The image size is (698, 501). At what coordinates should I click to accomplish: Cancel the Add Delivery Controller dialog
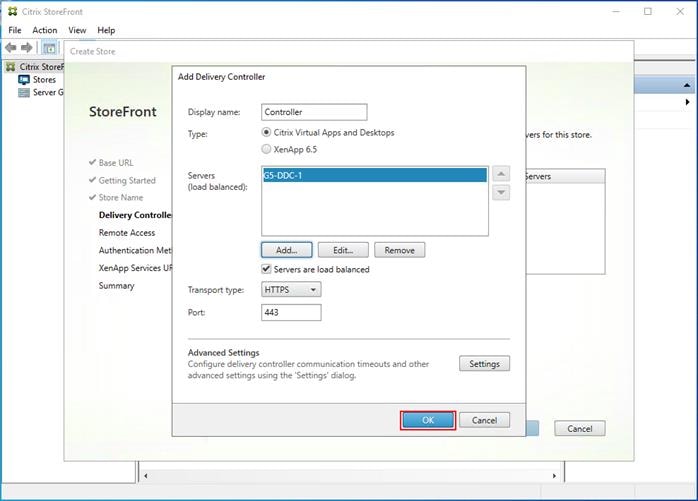point(484,420)
